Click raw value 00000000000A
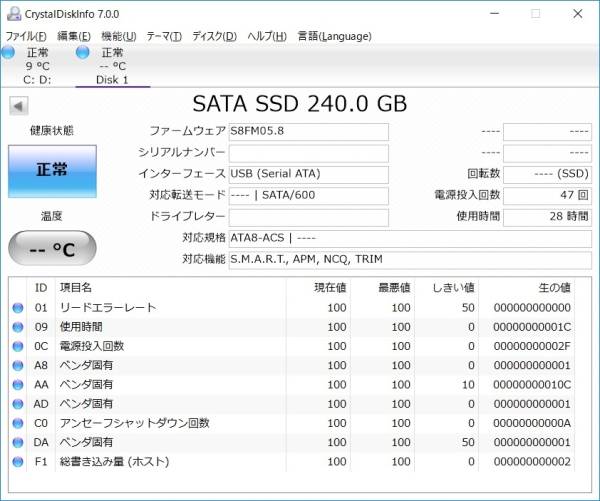This screenshot has height=501, width=600. tap(532, 423)
